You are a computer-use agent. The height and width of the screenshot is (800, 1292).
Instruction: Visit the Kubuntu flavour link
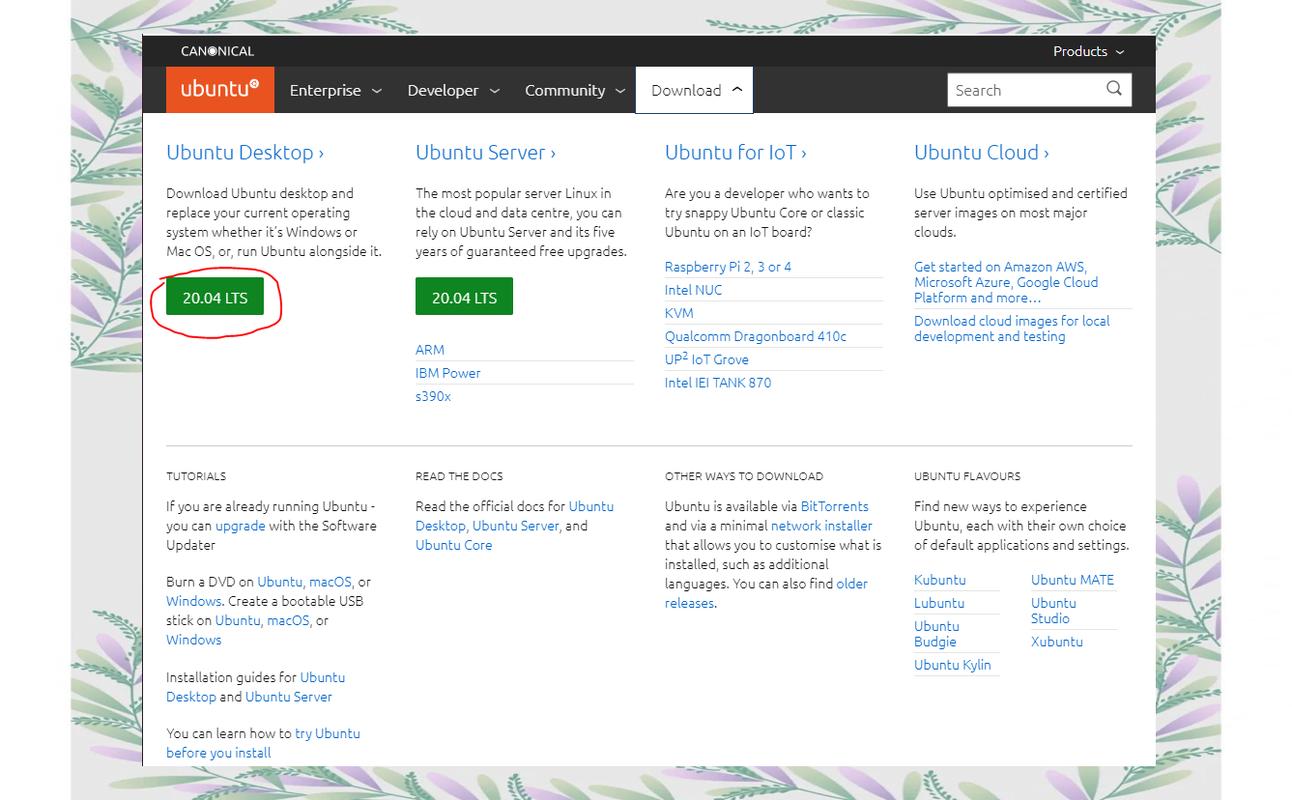tap(940, 579)
